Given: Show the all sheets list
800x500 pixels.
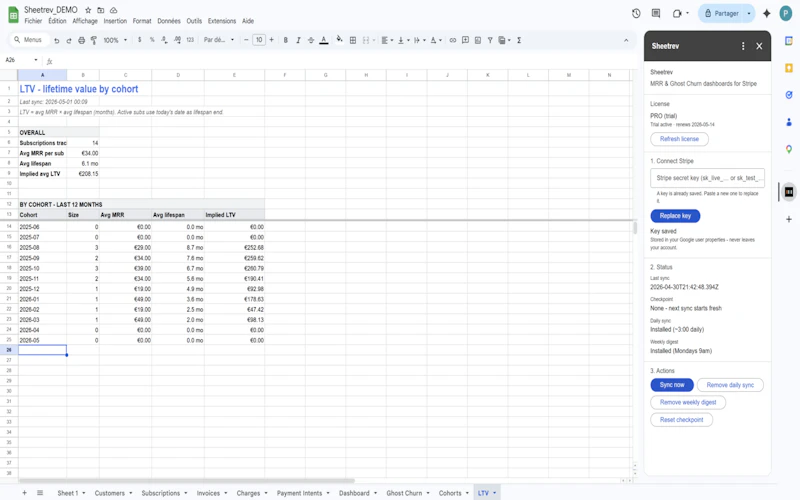Looking at the screenshot, I should point(40,493).
